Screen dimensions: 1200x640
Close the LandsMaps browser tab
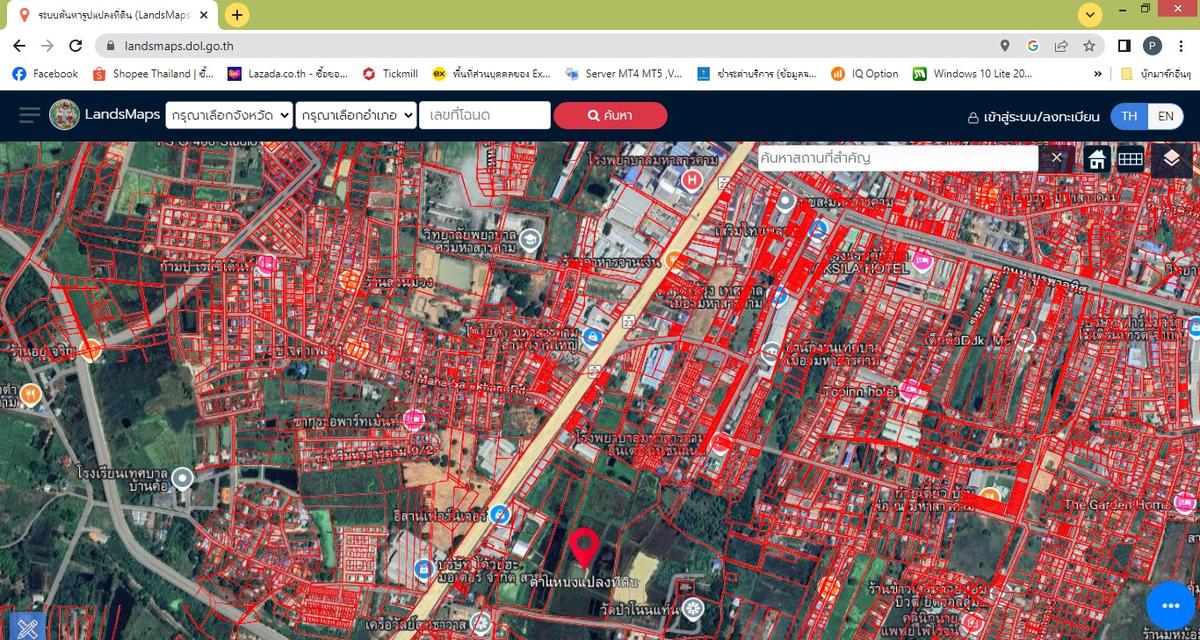point(205,15)
